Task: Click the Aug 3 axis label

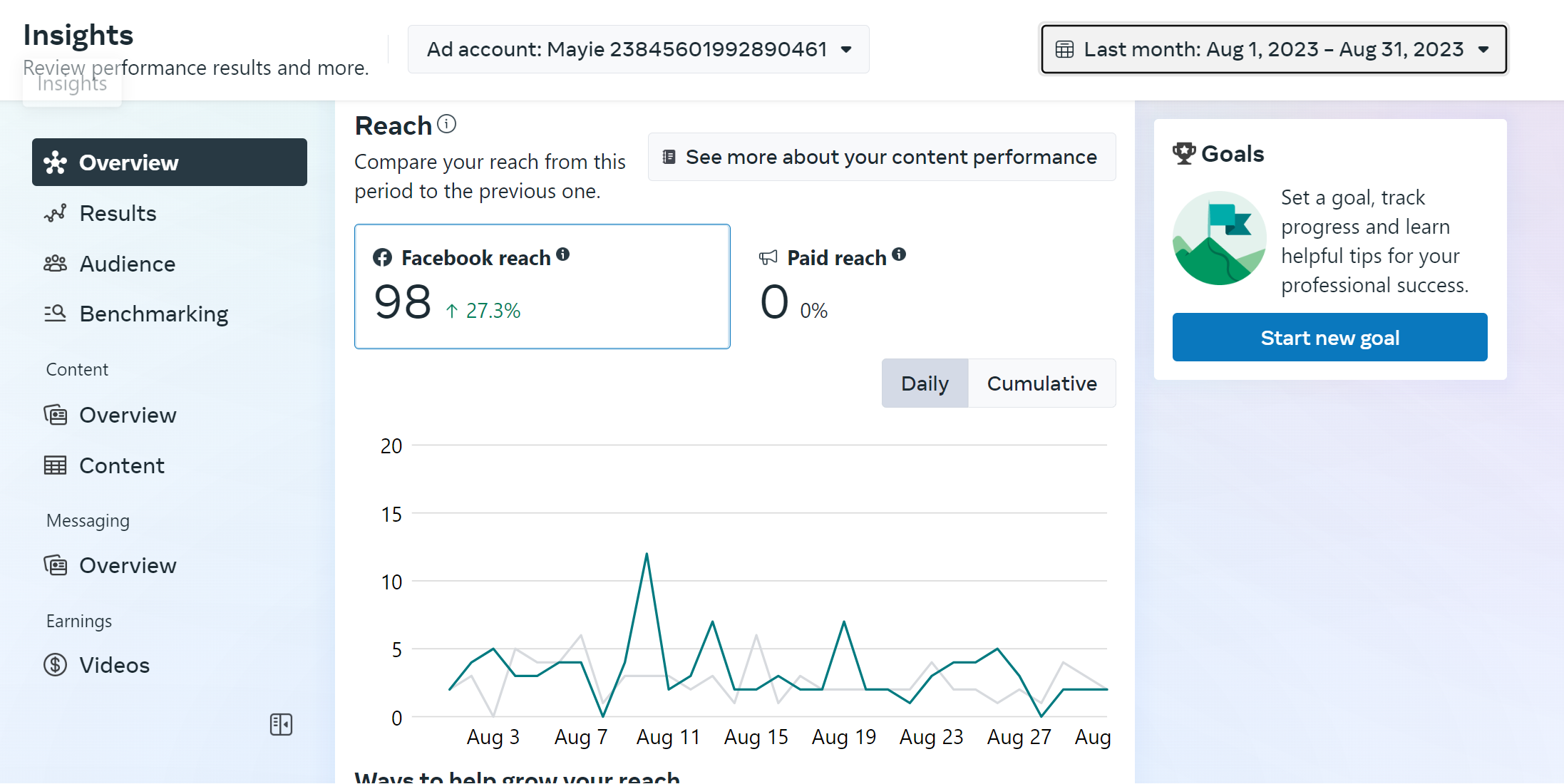Action: [x=493, y=737]
